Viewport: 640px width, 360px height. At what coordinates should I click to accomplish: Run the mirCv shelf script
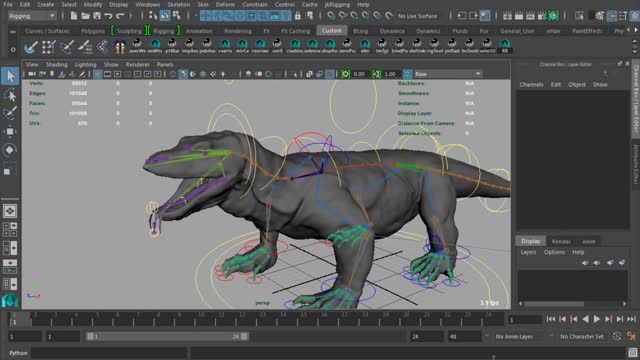coord(242,46)
